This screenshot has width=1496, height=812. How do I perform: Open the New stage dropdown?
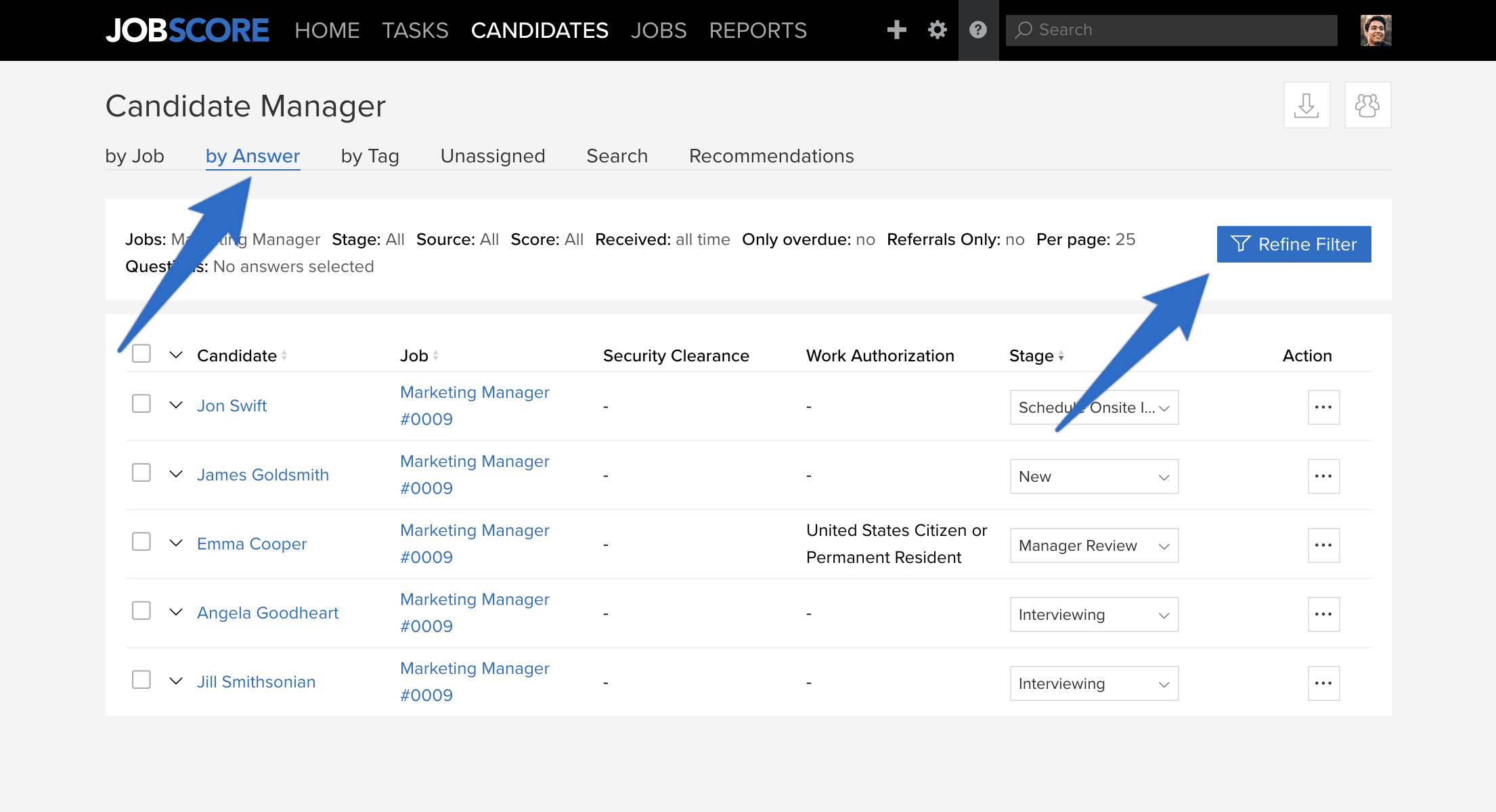tap(1094, 476)
